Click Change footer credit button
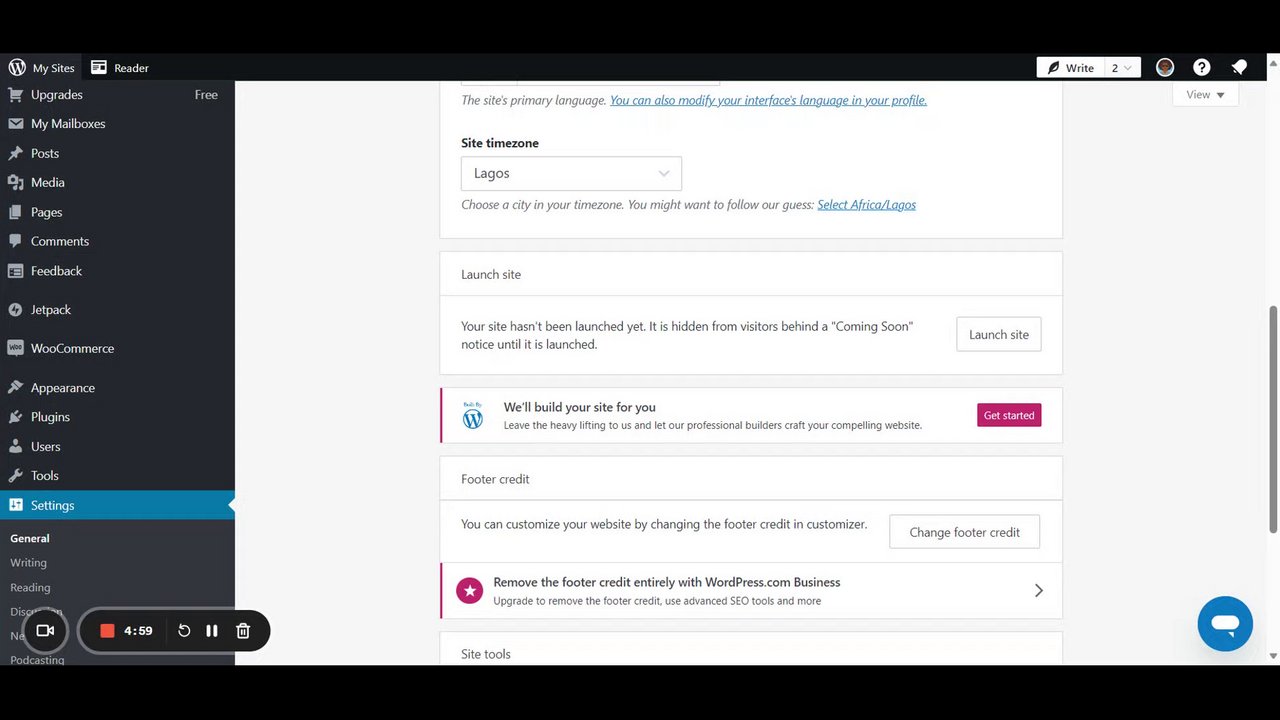 point(964,532)
